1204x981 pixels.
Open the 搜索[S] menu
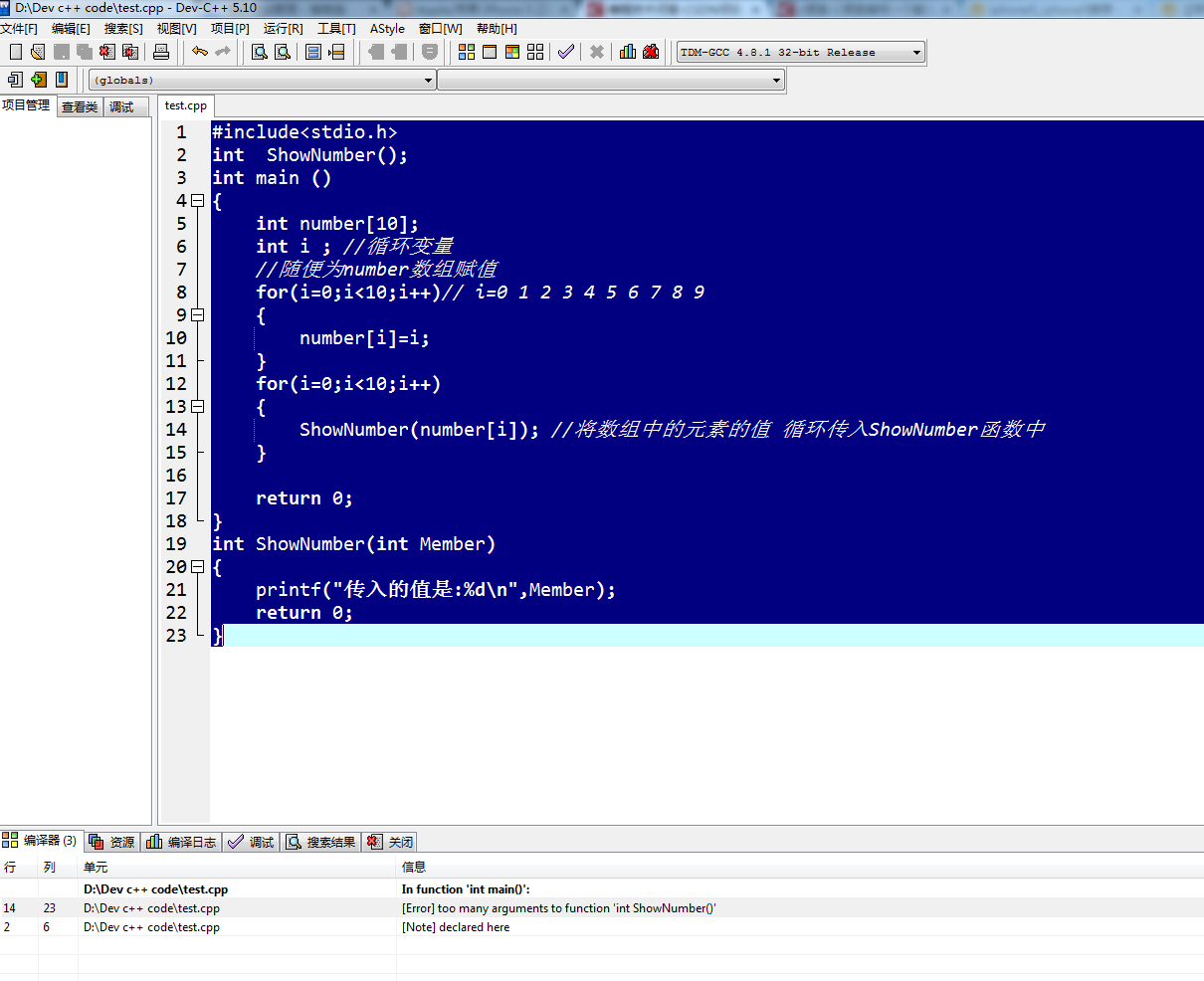[x=123, y=29]
